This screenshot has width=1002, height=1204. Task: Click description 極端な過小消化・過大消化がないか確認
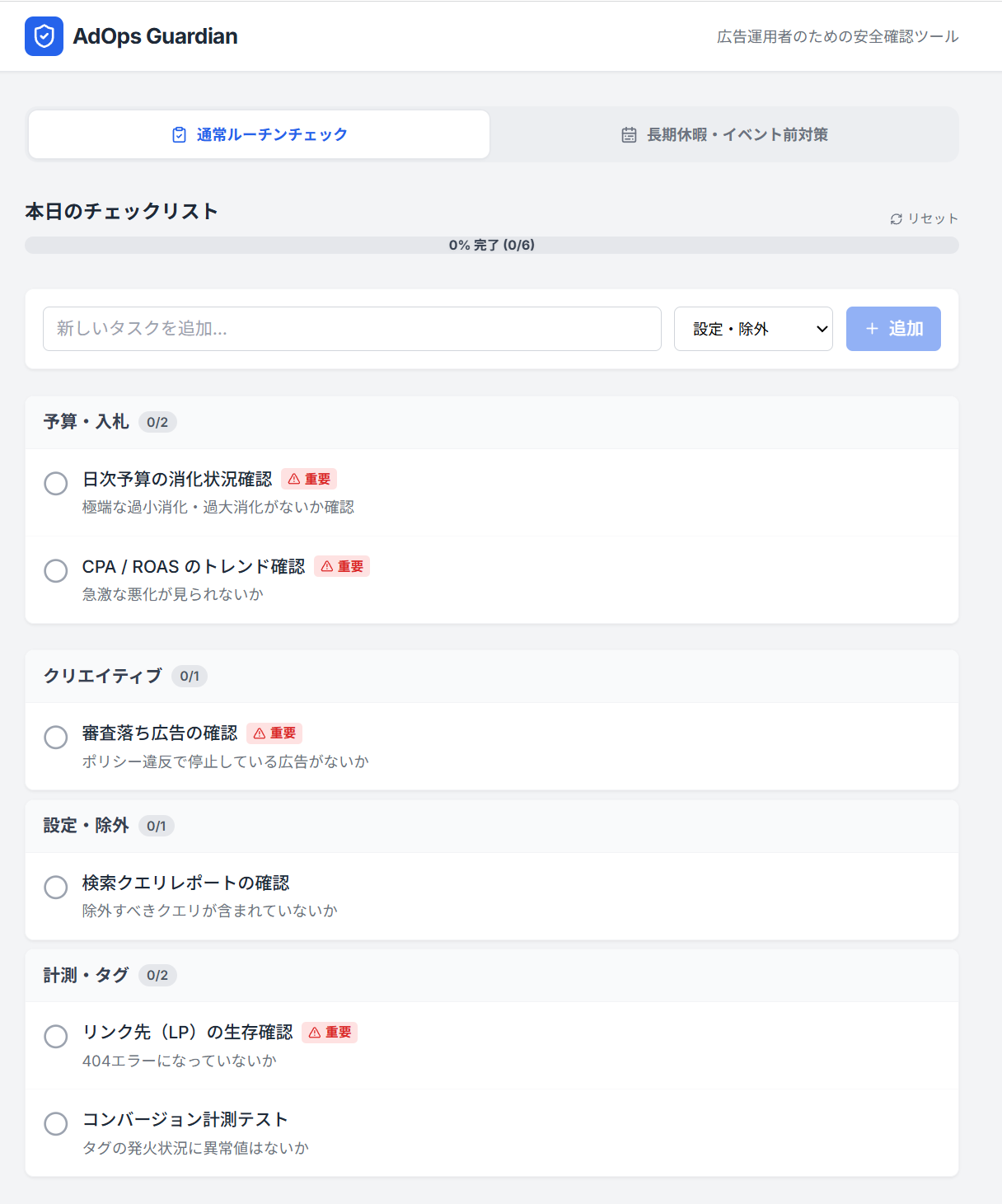pyautogui.click(x=218, y=508)
